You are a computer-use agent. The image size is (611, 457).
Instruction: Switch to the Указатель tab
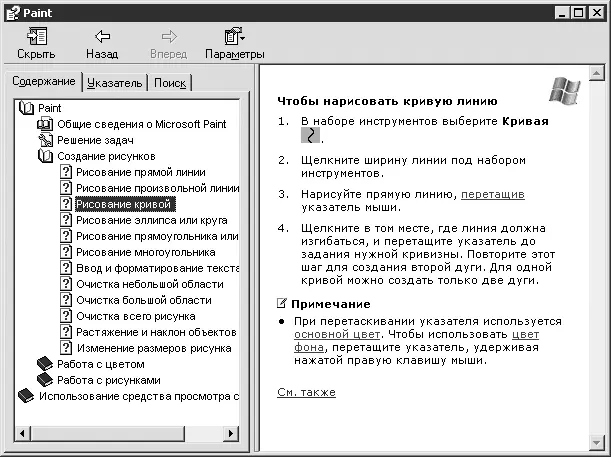[115, 83]
